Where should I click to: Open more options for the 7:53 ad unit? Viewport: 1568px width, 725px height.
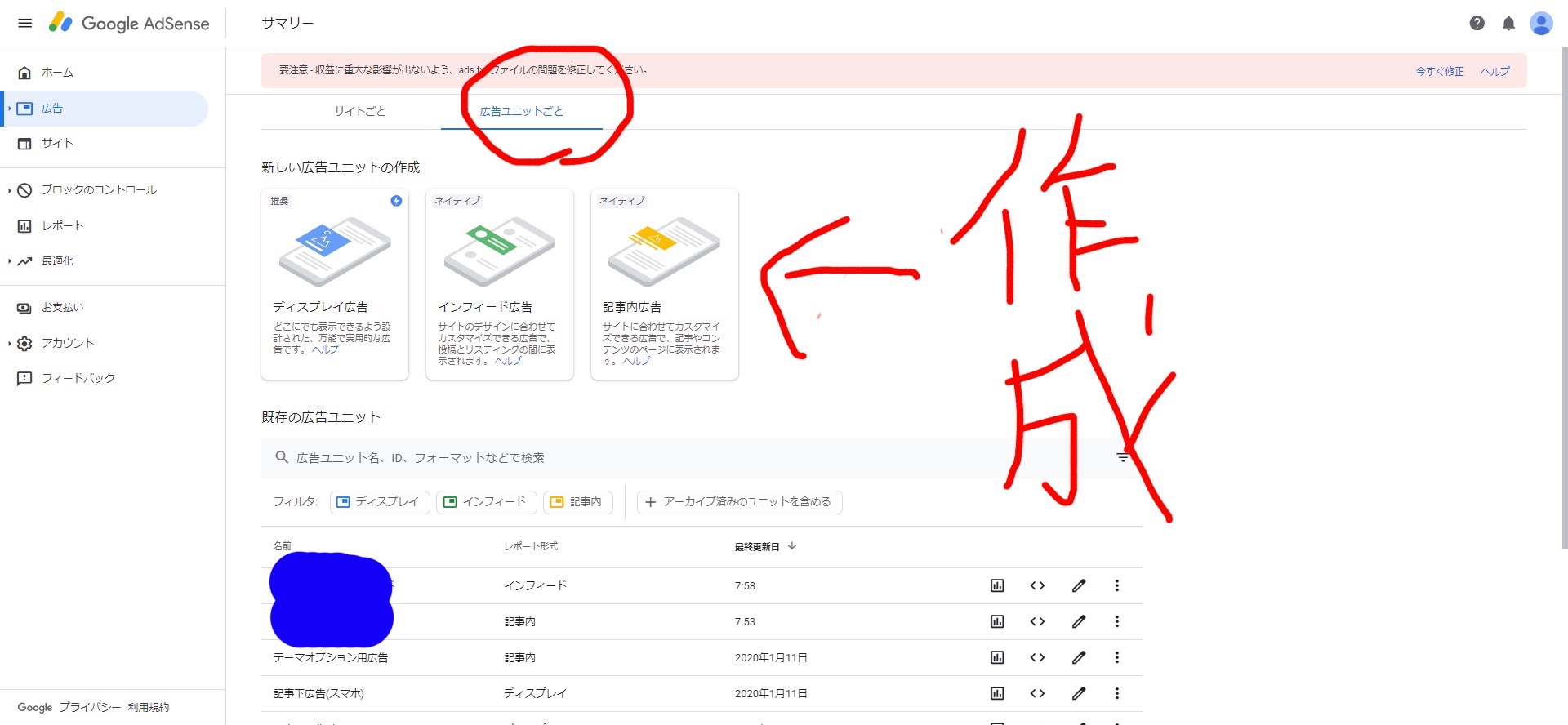pos(1116,621)
